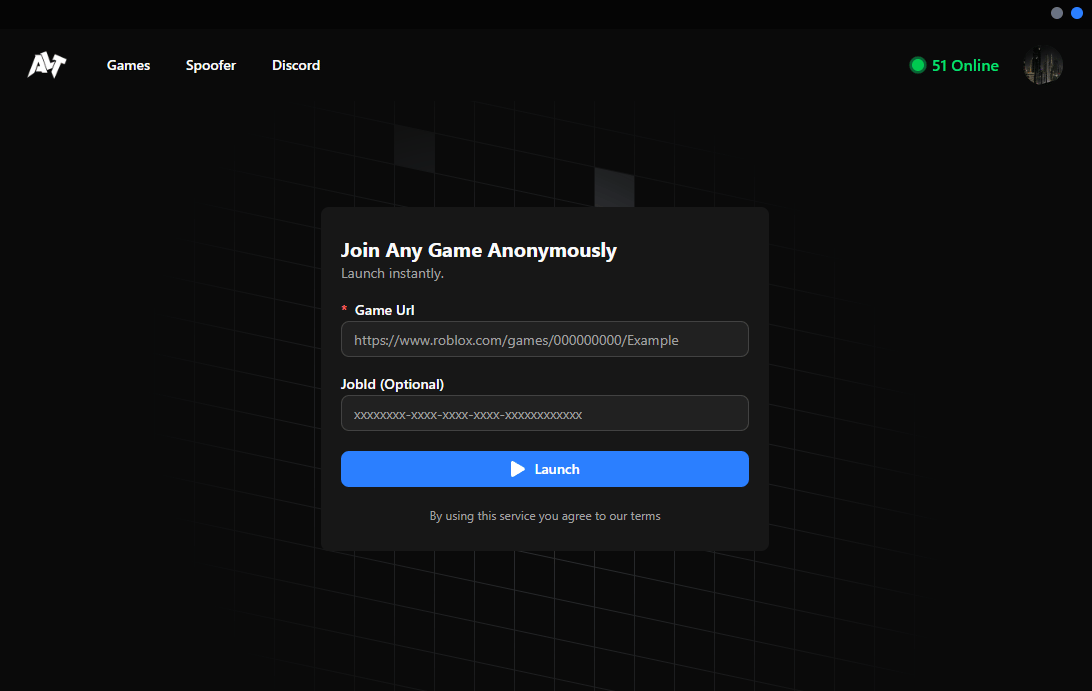Click the terms agreement text
The height and width of the screenshot is (691, 1092).
(545, 516)
